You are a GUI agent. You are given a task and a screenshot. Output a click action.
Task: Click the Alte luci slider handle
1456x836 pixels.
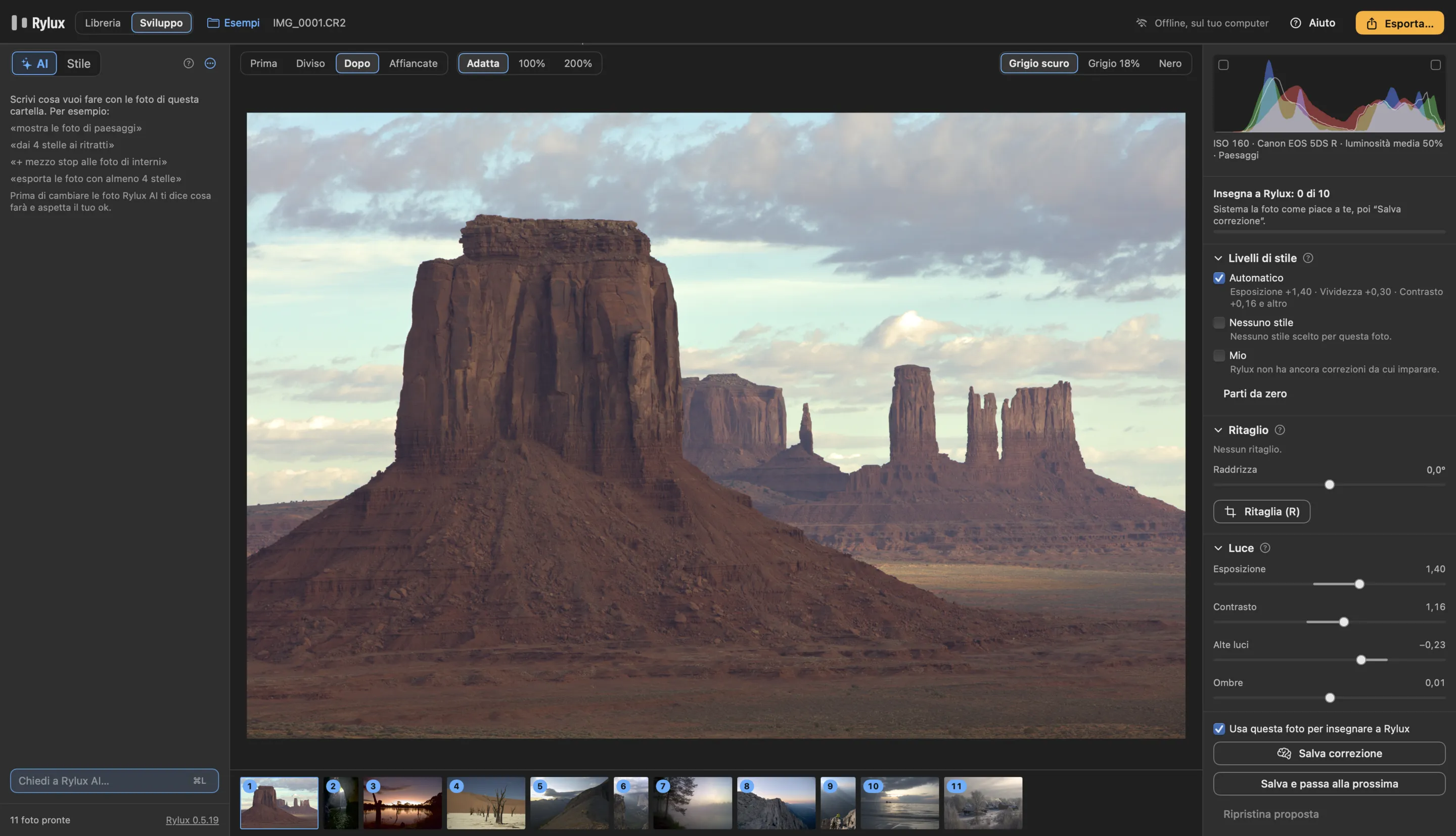click(1361, 659)
